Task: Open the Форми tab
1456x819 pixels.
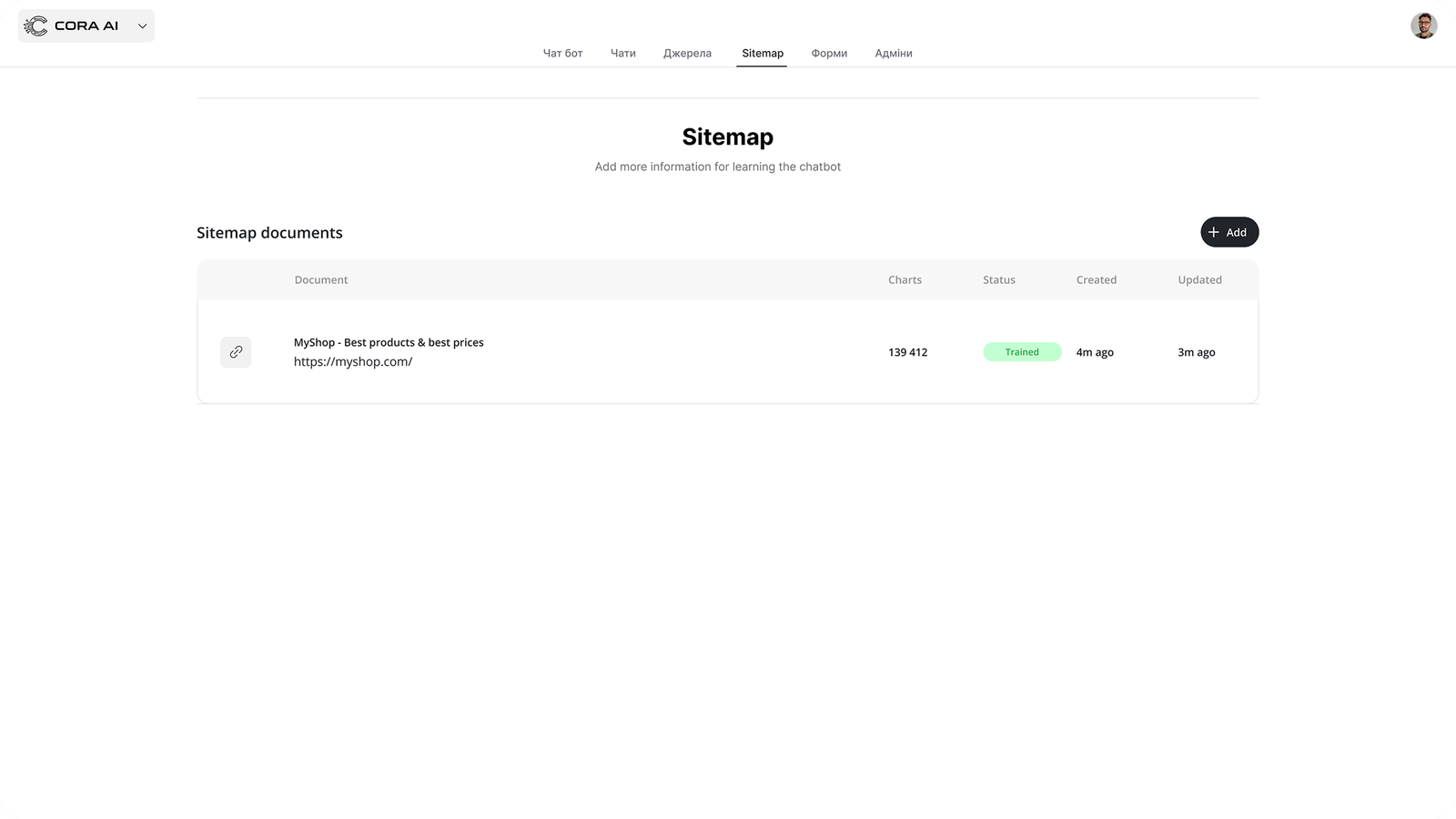Action: point(829,54)
